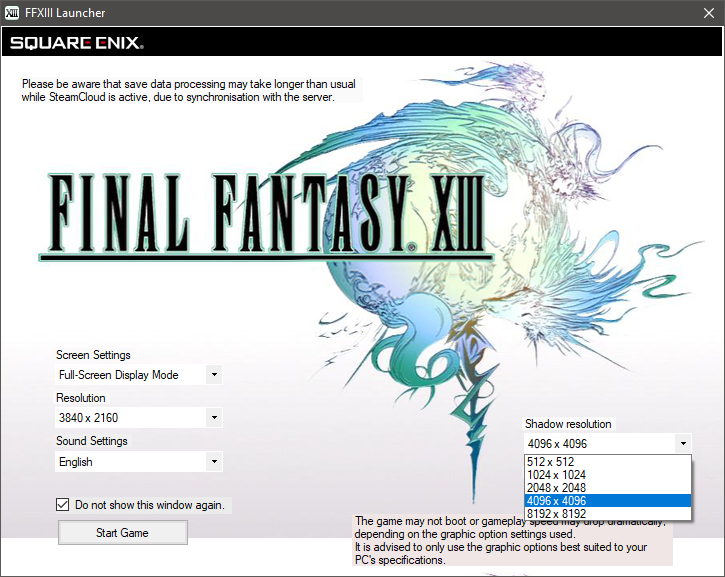Select 1024 x 1024 shadow resolution
Image resolution: width=725 pixels, height=577 pixels.
tap(608, 474)
